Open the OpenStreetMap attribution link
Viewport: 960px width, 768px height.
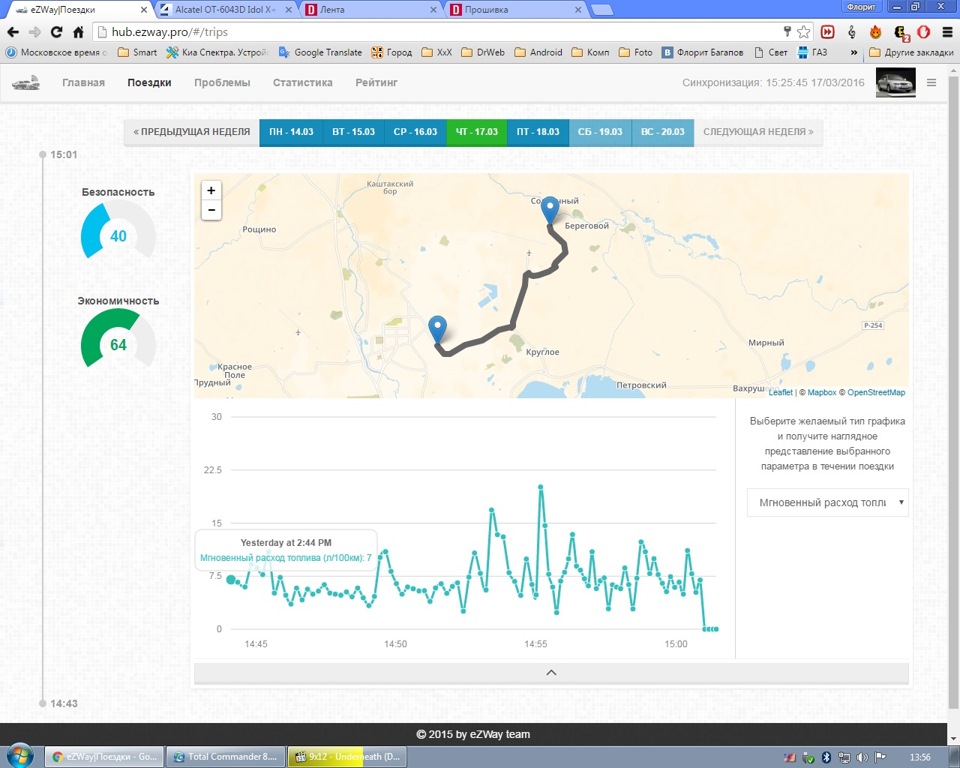[x=876, y=393]
